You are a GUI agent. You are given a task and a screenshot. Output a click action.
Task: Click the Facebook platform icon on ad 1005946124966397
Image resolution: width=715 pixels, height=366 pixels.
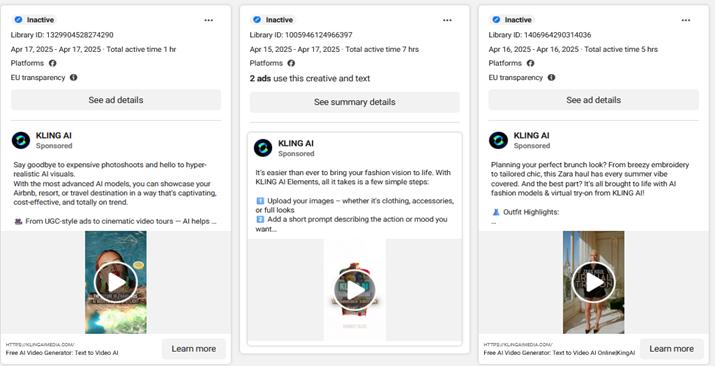click(291, 63)
